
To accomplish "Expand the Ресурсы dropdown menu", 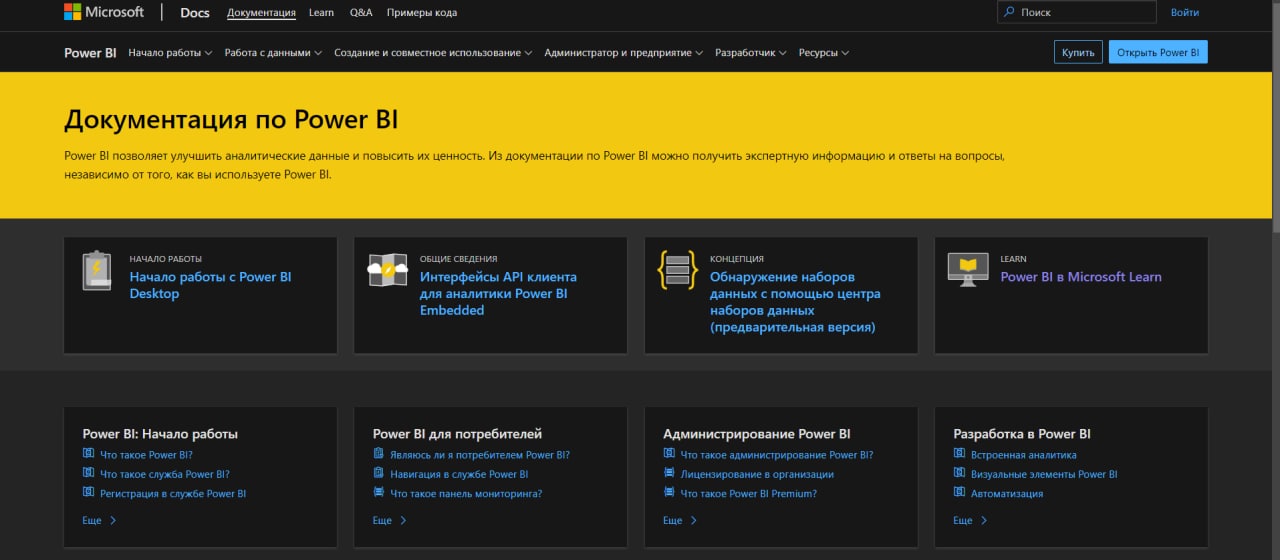I will click(824, 52).
